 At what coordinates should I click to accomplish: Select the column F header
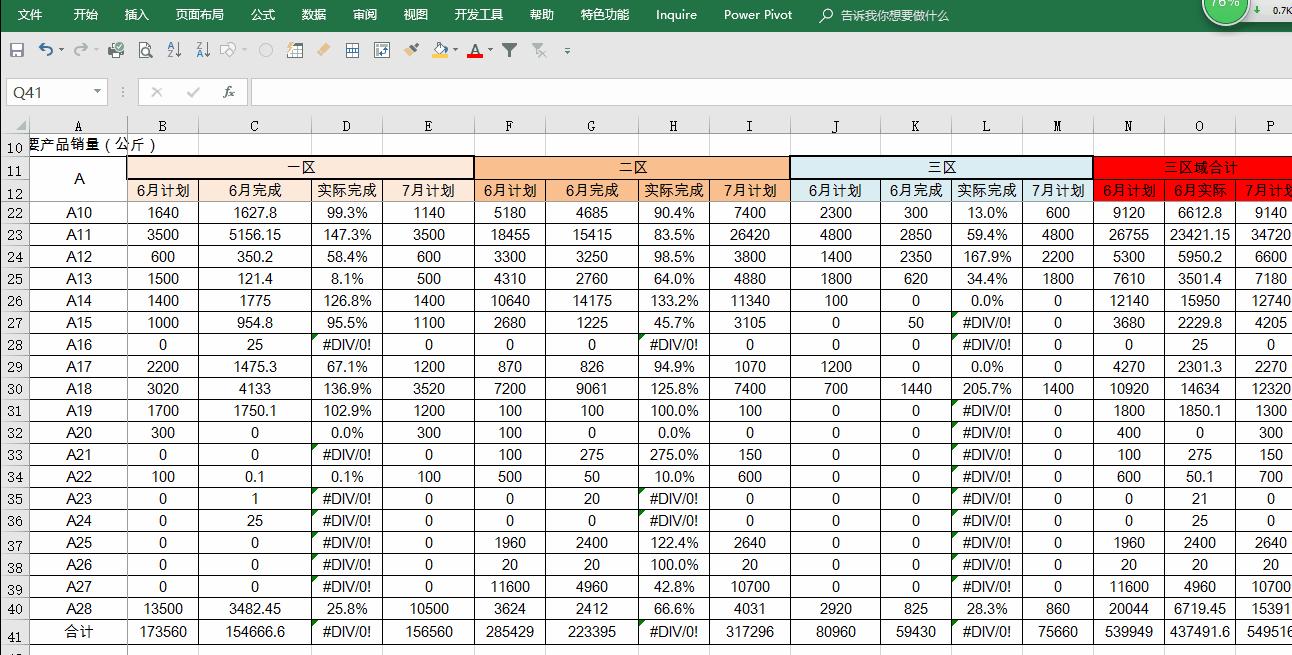509,126
